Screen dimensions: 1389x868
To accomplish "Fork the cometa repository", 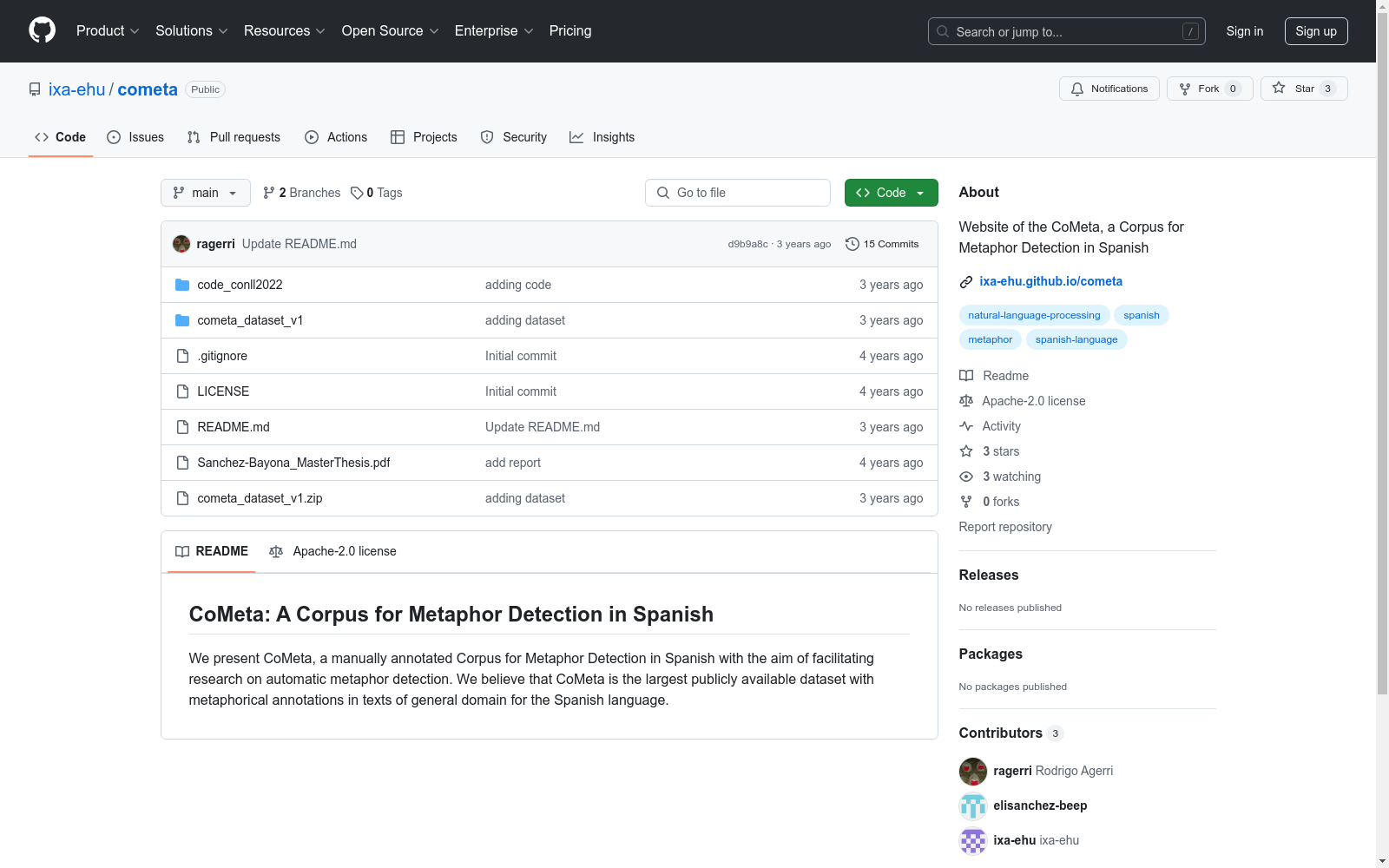I will pyautogui.click(x=1210, y=89).
